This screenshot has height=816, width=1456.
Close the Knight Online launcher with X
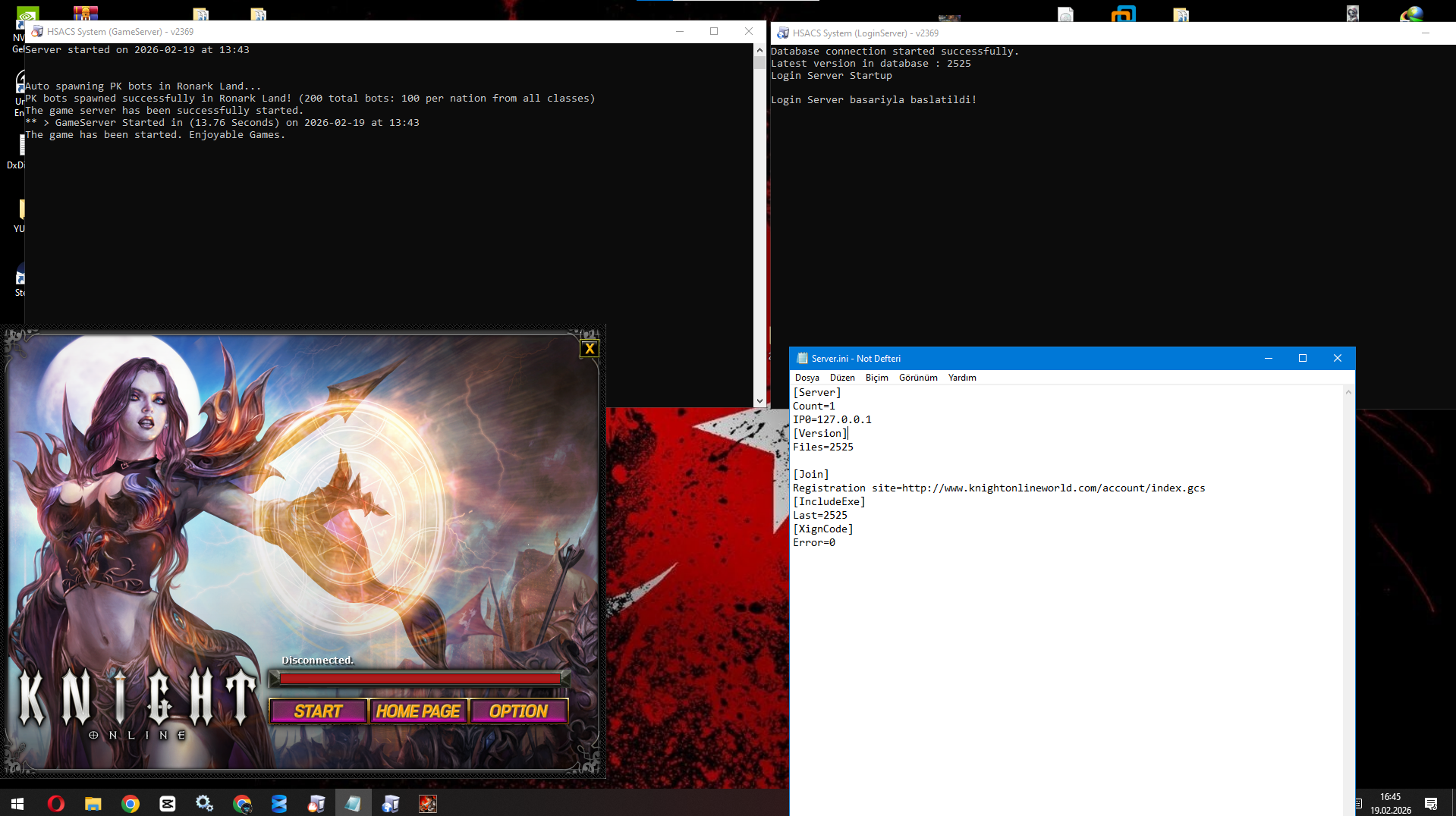[590, 349]
